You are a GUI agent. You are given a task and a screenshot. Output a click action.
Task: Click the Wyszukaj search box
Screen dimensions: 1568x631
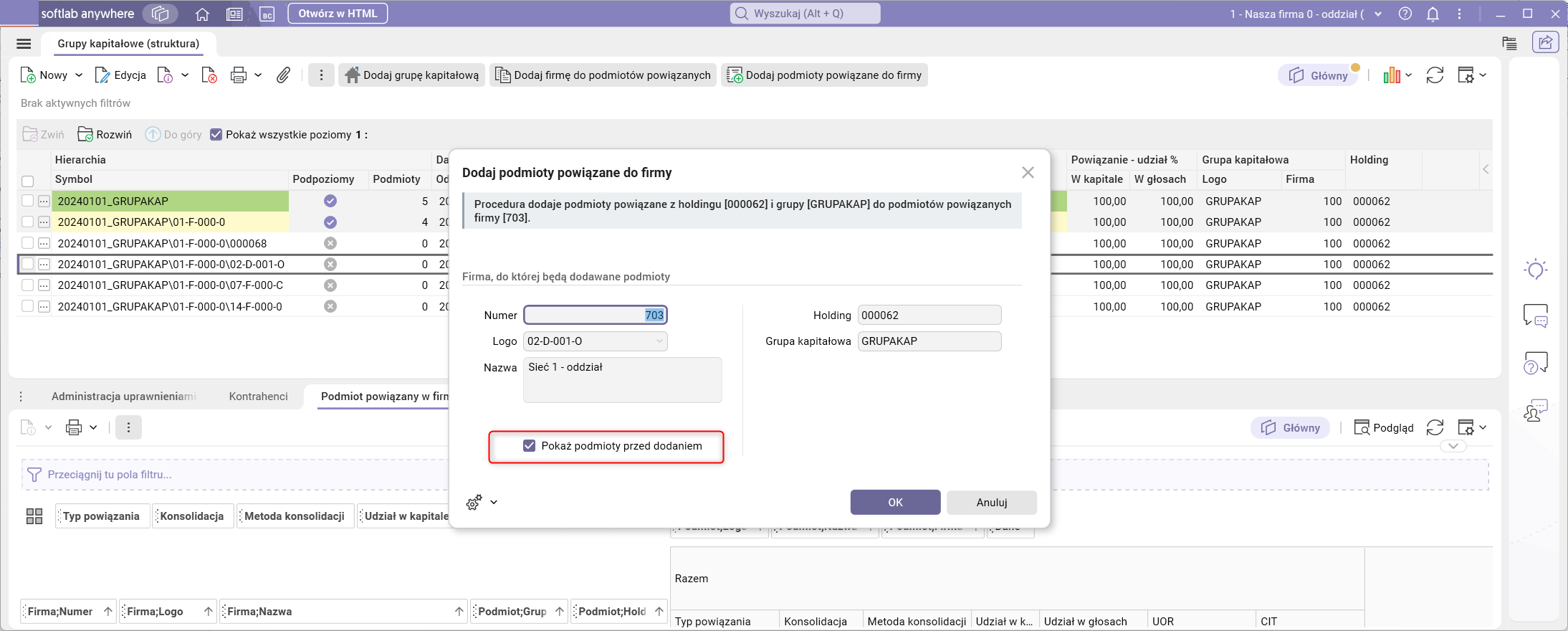[805, 14]
